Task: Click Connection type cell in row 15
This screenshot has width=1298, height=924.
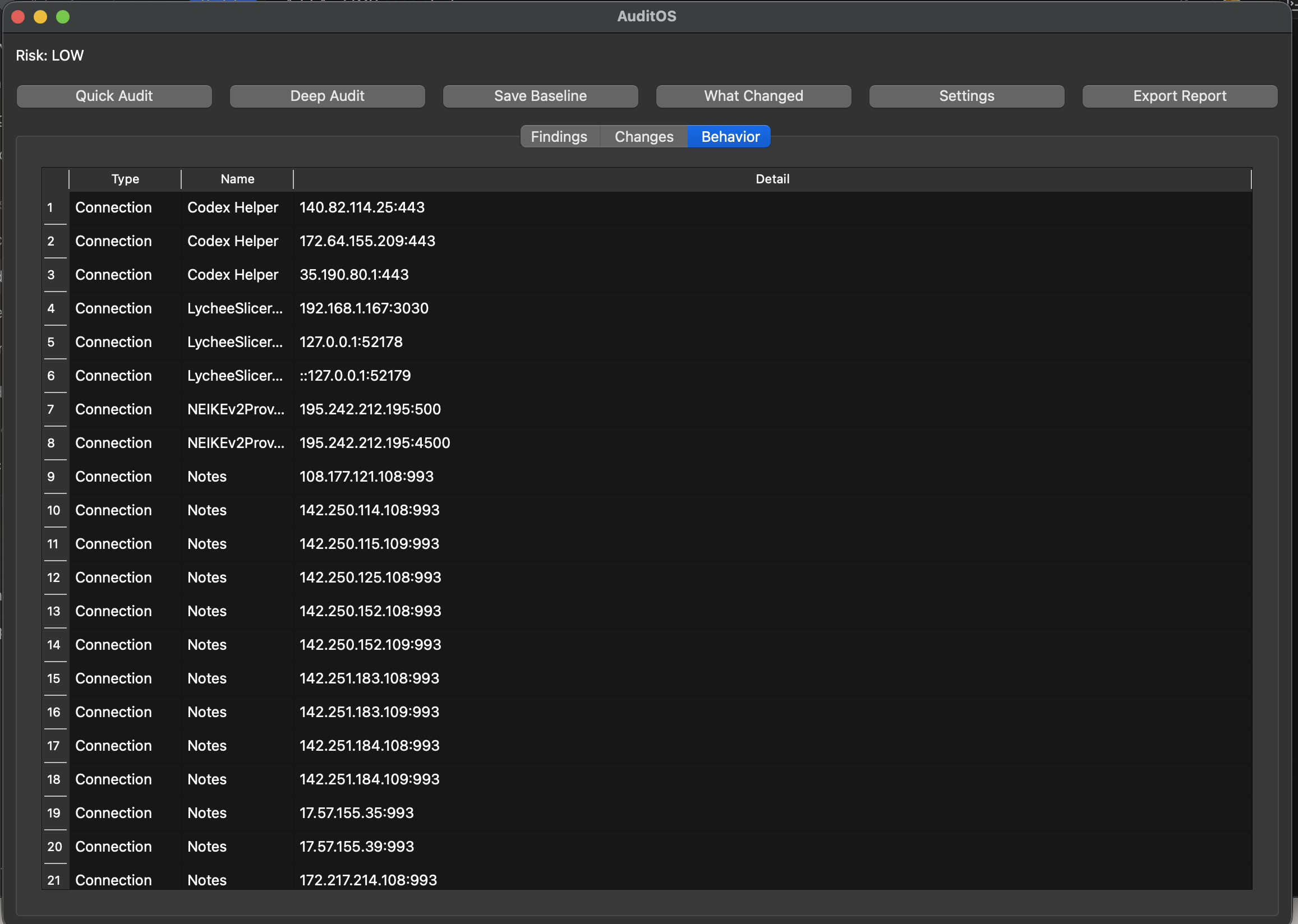Action: click(125, 678)
